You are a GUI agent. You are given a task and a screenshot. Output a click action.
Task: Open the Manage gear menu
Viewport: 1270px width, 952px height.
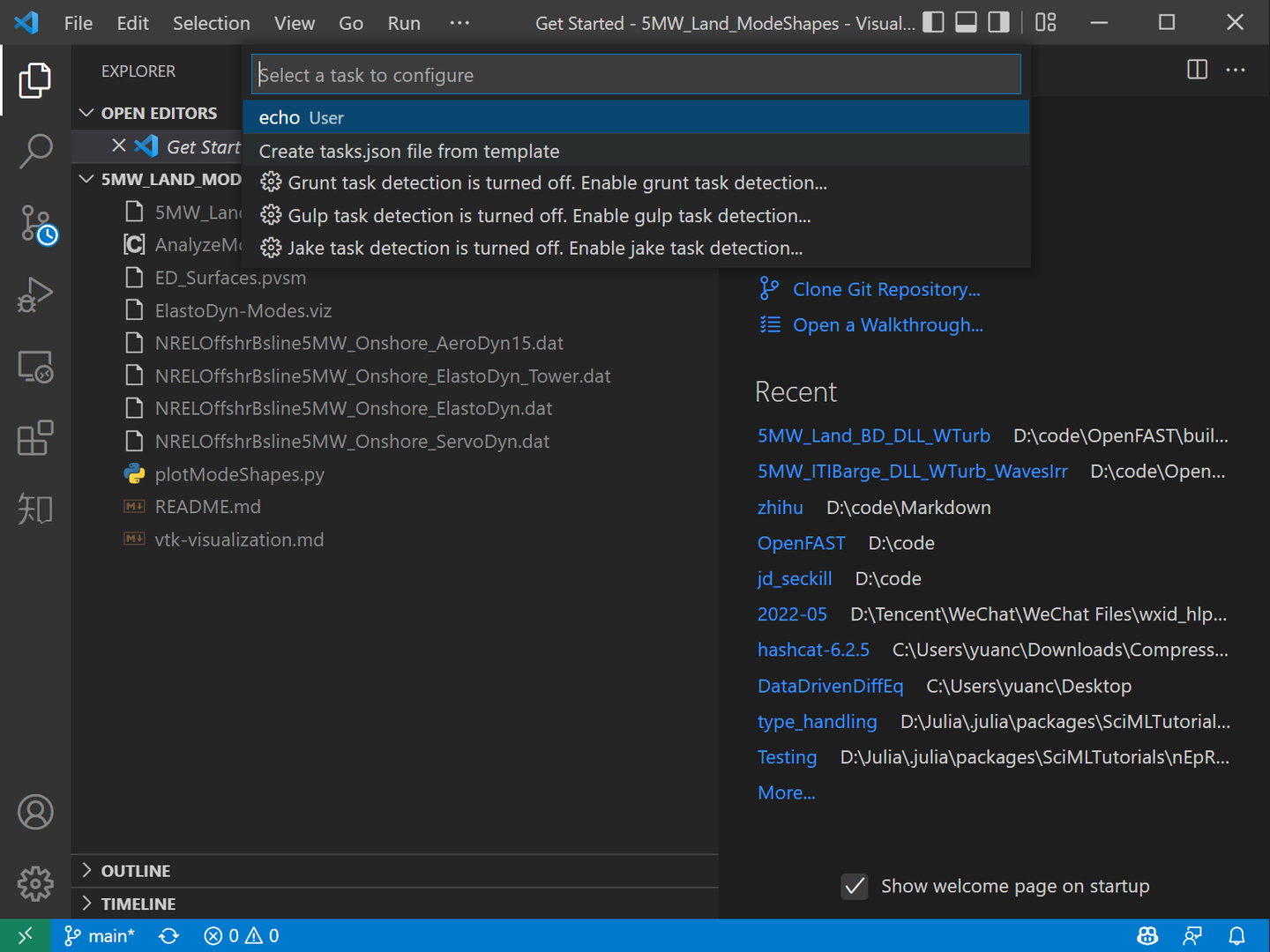pos(35,883)
